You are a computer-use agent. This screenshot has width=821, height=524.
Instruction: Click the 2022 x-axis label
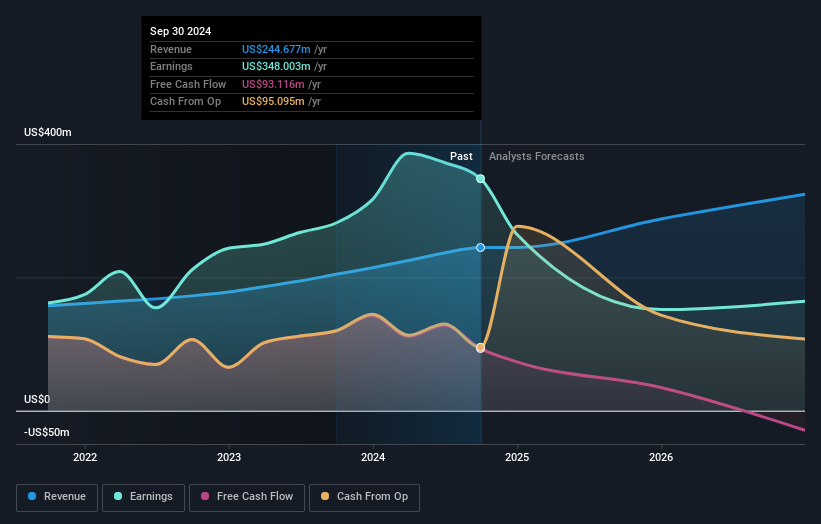85,457
